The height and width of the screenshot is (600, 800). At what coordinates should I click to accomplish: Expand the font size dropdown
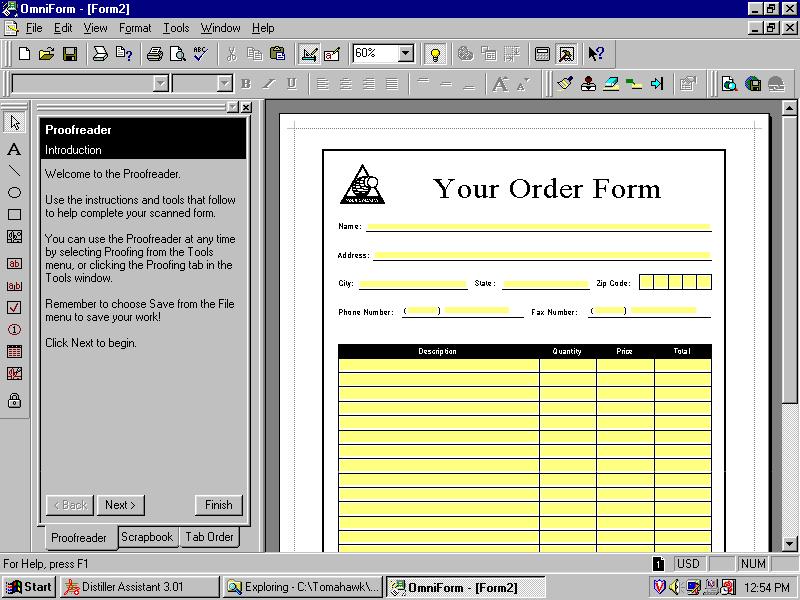pyautogui.click(x=224, y=84)
